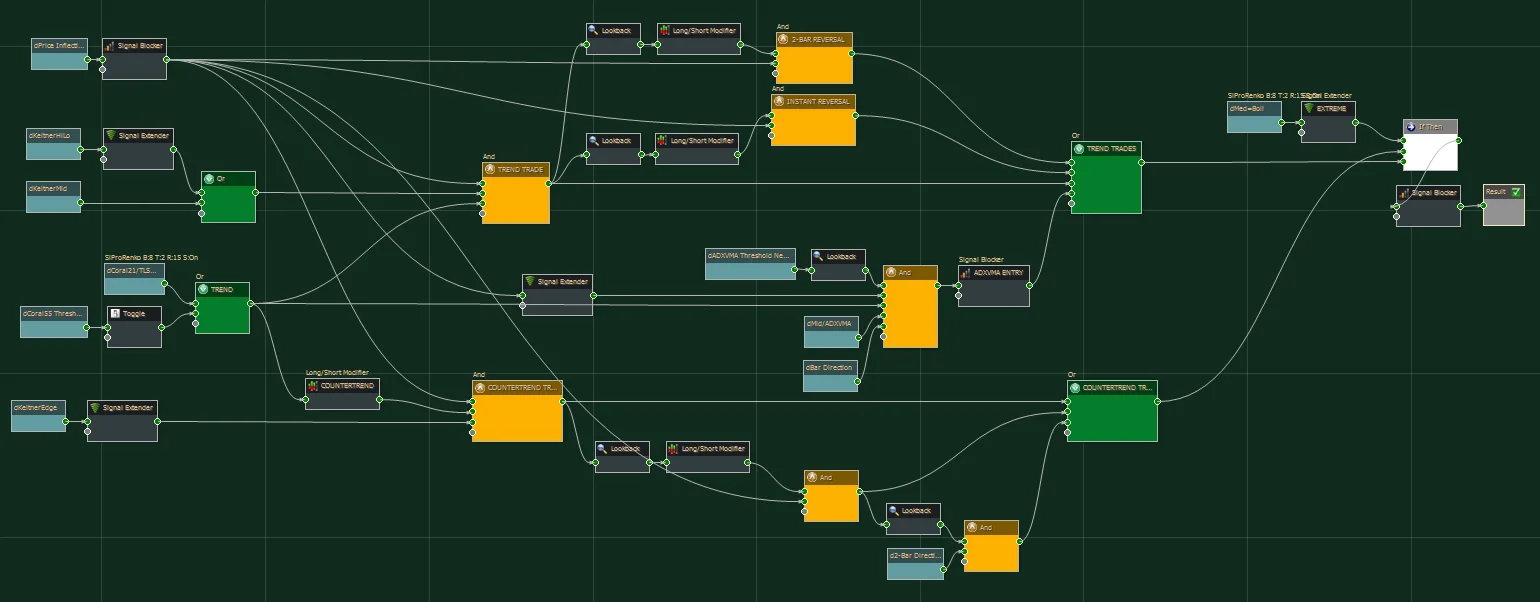
Task: Click the output port of the Toggle node
Action: (x=162, y=327)
